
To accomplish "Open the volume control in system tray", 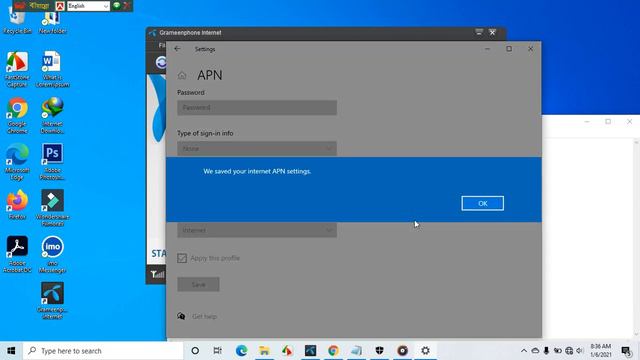I will [580, 351].
